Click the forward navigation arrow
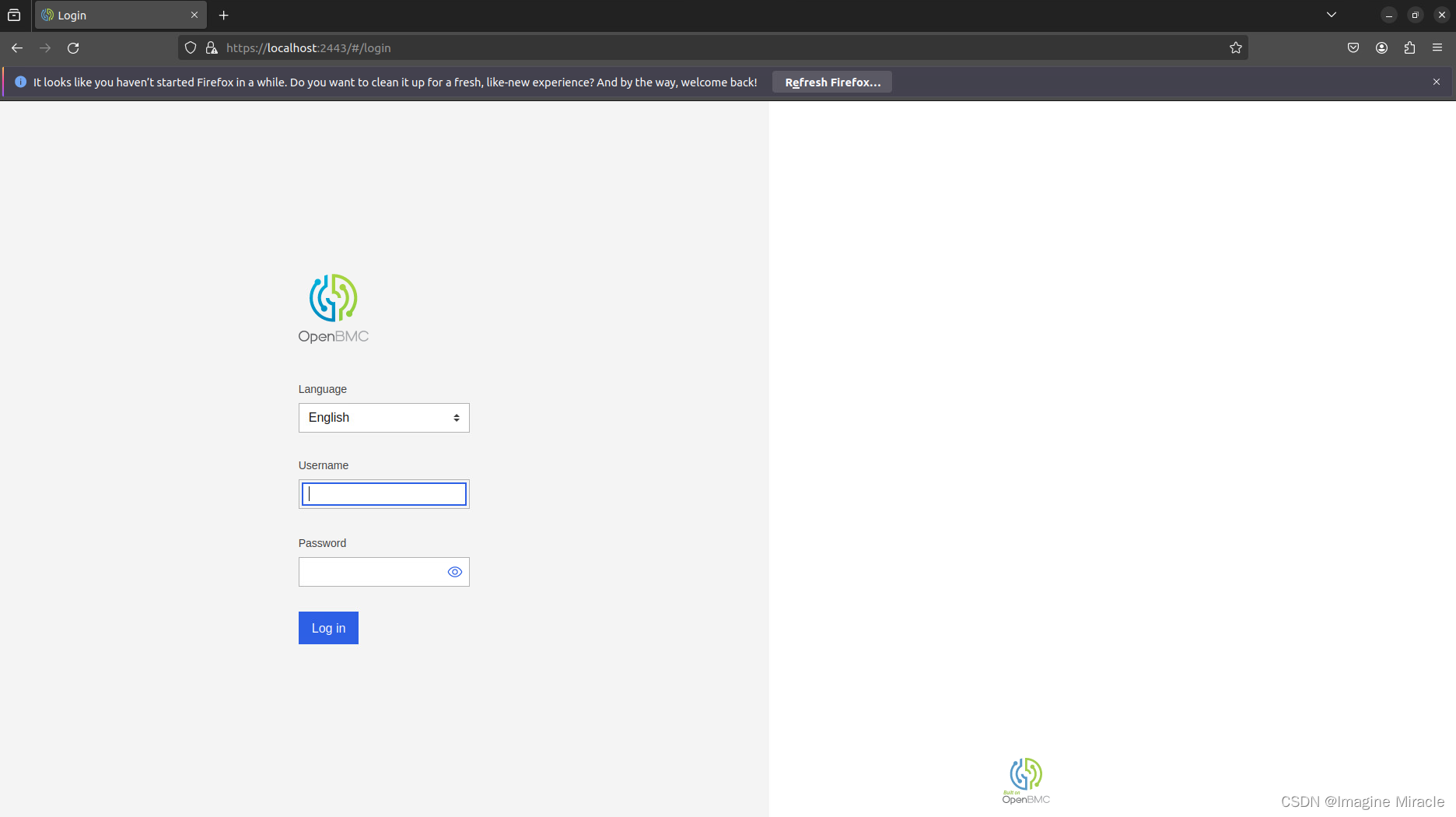Image resolution: width=1456 pixels, height=817 pixels. (44, 47)
